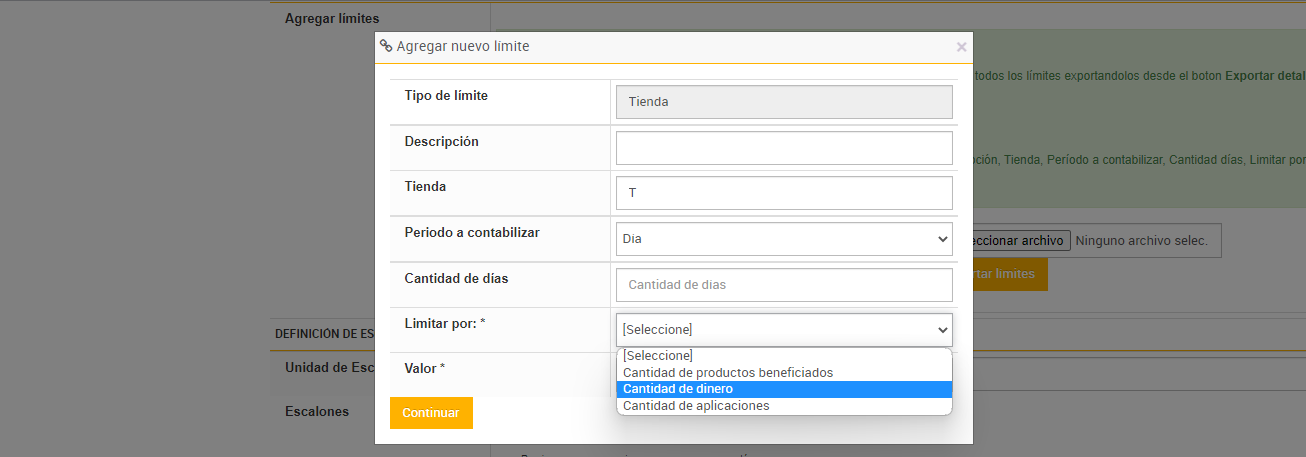Click the Agregar límites section label
Screen dimensions: 1306x457
pos(332,18)
